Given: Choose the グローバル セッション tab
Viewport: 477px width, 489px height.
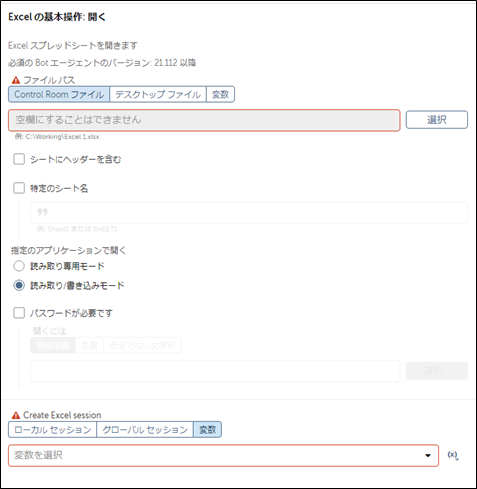Looking at the screenshot, I should click(145, 430).
